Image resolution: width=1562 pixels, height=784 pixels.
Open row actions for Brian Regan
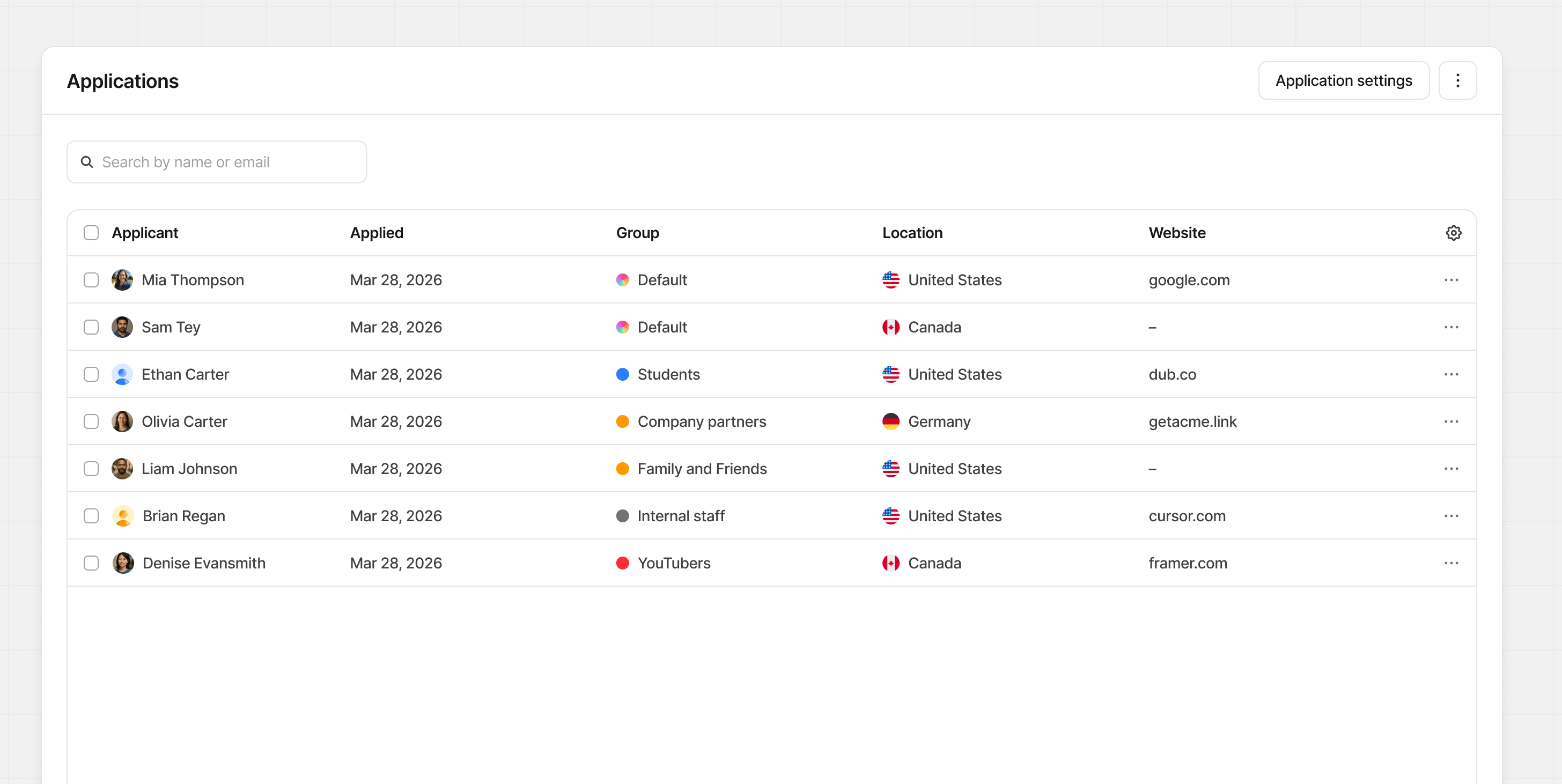pos(1451,516)
